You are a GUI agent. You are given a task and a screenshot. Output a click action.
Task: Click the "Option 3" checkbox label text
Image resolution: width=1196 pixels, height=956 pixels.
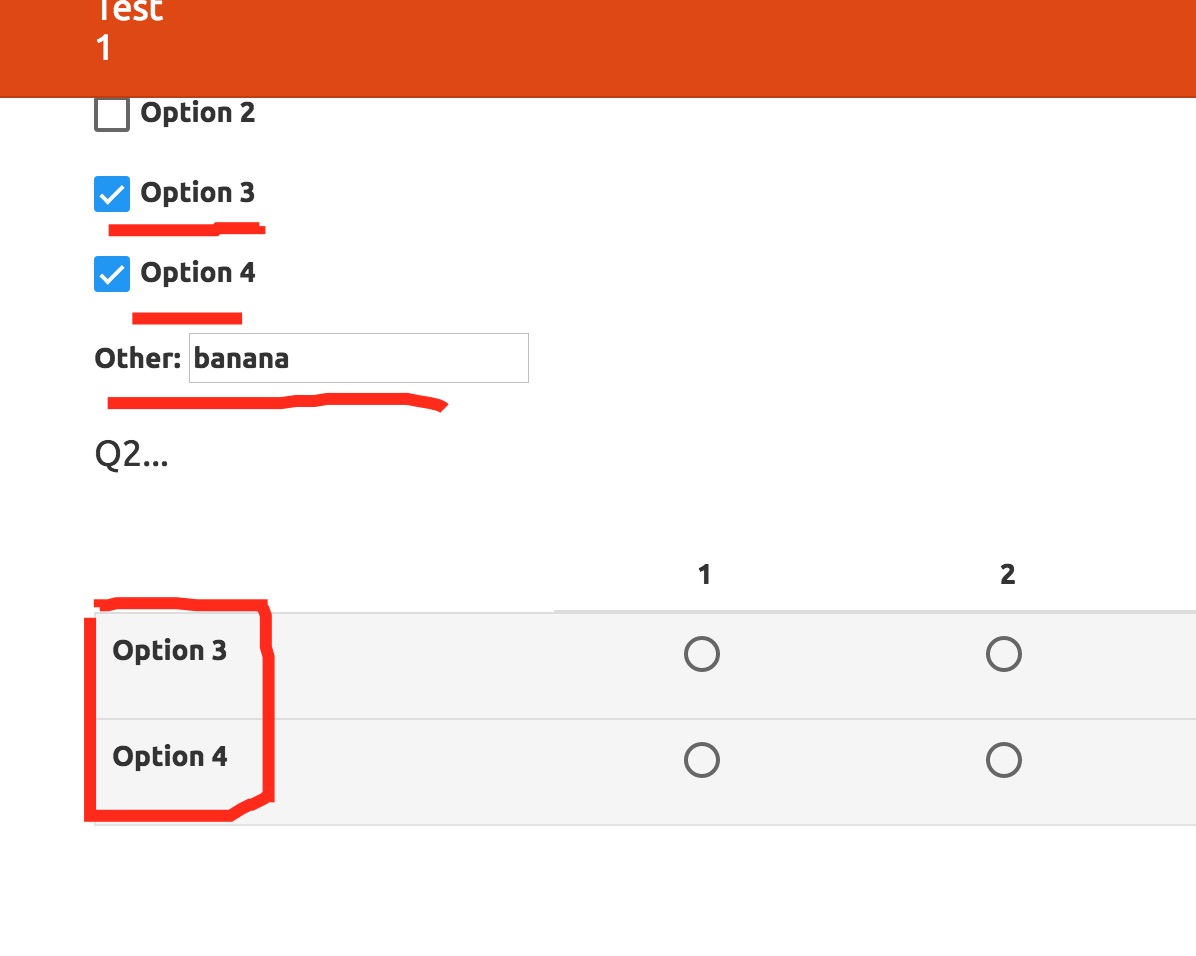coord(198,193)
